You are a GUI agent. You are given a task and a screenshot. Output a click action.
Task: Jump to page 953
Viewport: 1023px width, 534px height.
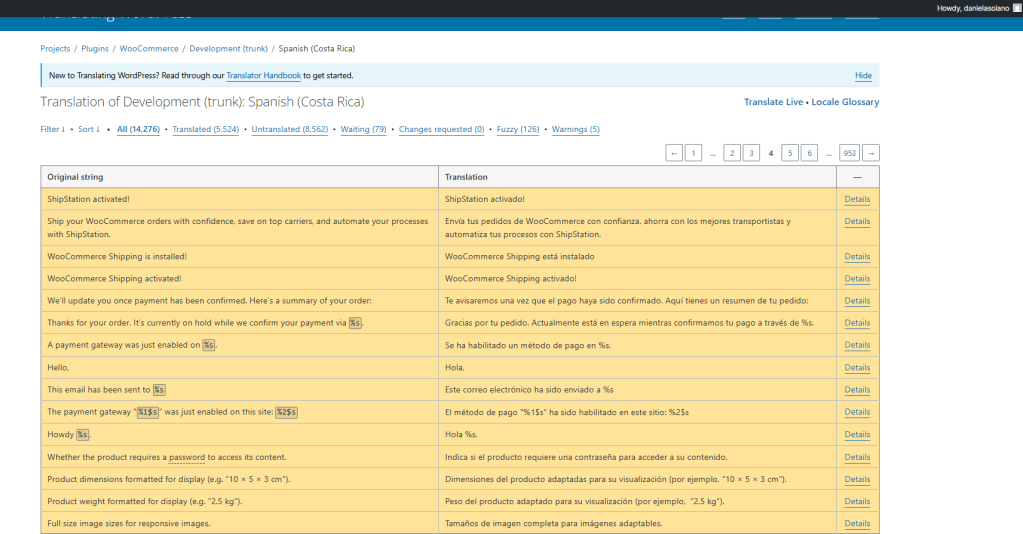pos(849,153)
